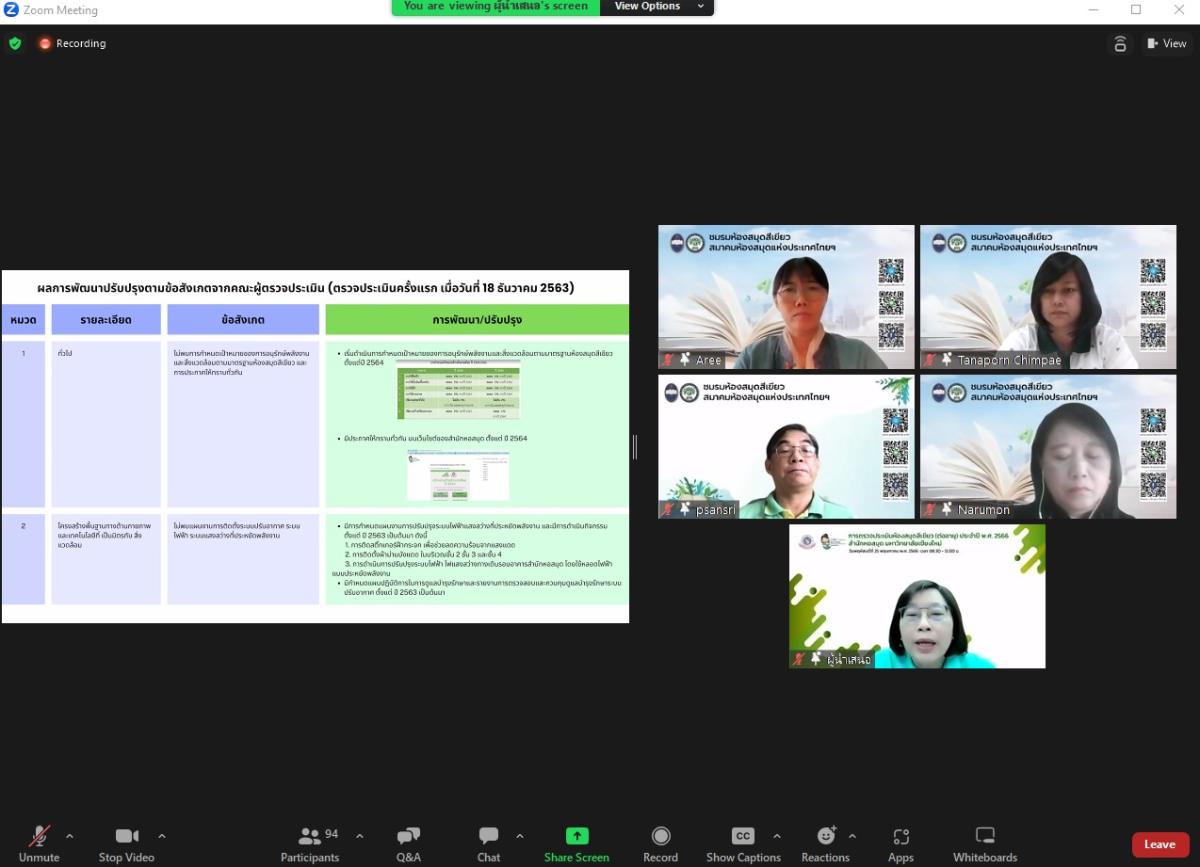Open the Apps panel
The image size is (1200, 867).
pyautogui.click(x=900, y=843)
